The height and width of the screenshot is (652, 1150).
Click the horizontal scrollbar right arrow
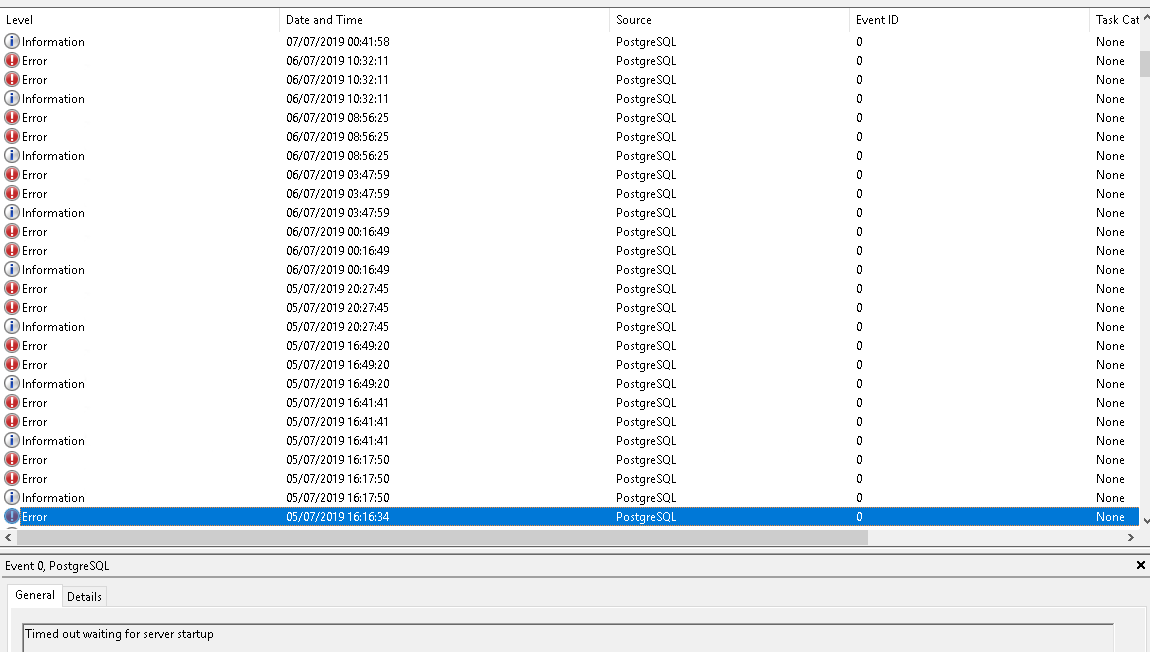1131,538
